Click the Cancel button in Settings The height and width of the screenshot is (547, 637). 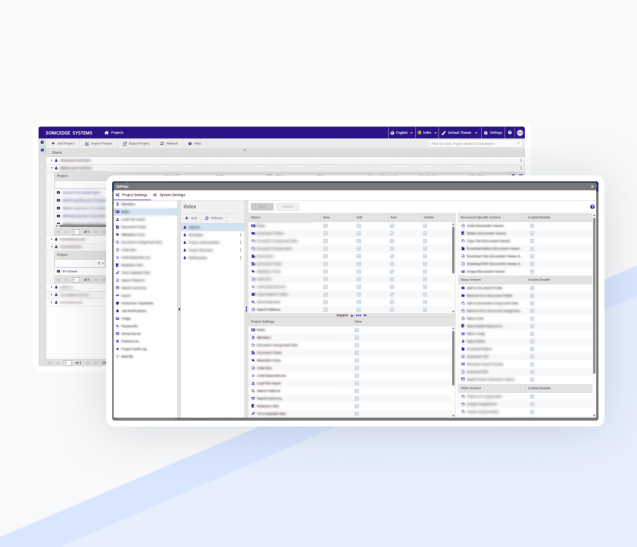coord(287,207)
